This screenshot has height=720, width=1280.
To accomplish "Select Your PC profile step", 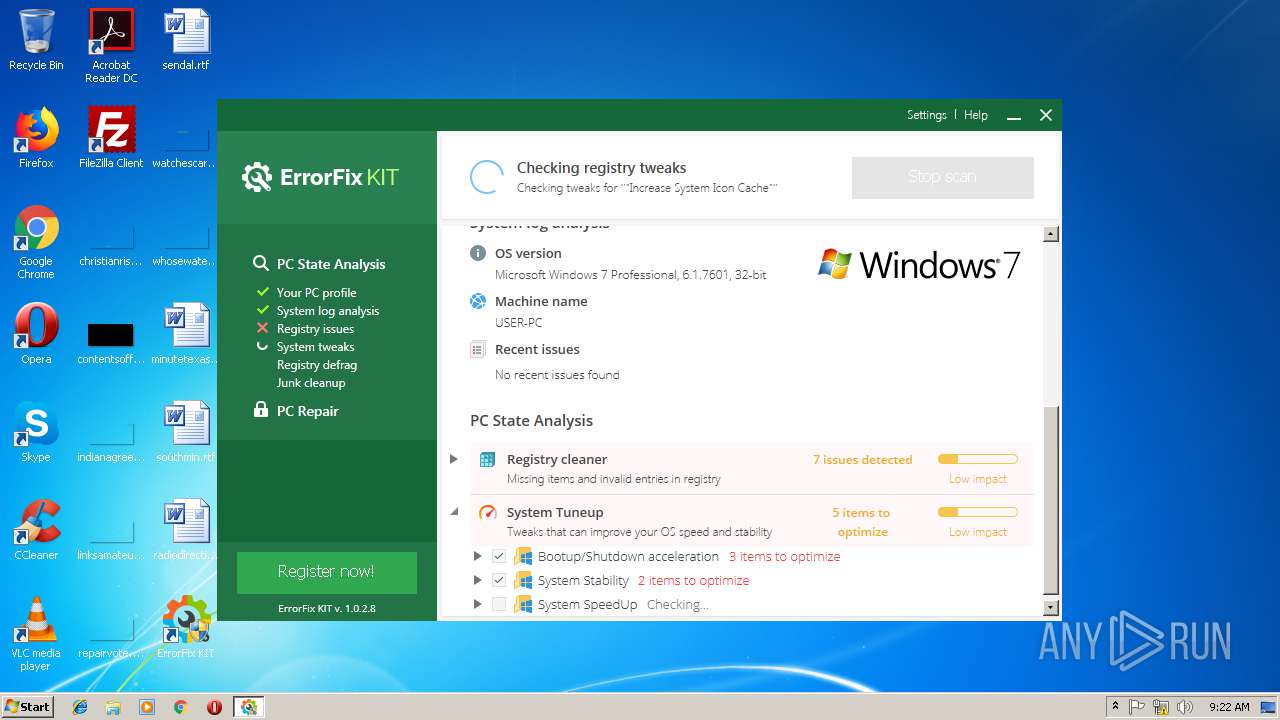I will click(x=316, y=293).
